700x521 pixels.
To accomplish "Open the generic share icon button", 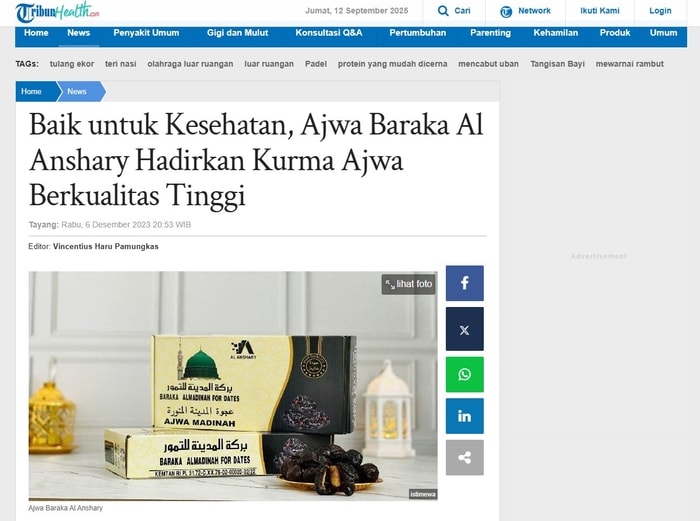I will (464, 458).
